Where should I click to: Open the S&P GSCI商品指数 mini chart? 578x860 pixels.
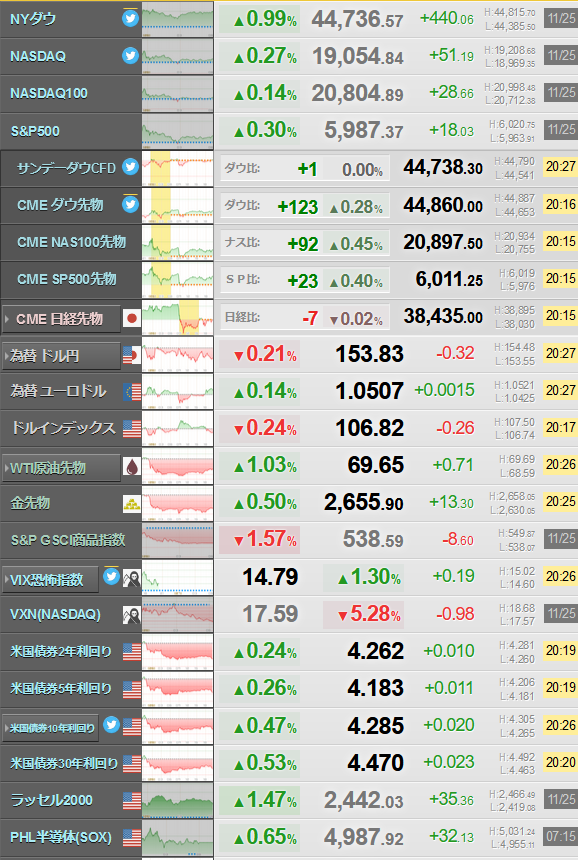[178, 540]
